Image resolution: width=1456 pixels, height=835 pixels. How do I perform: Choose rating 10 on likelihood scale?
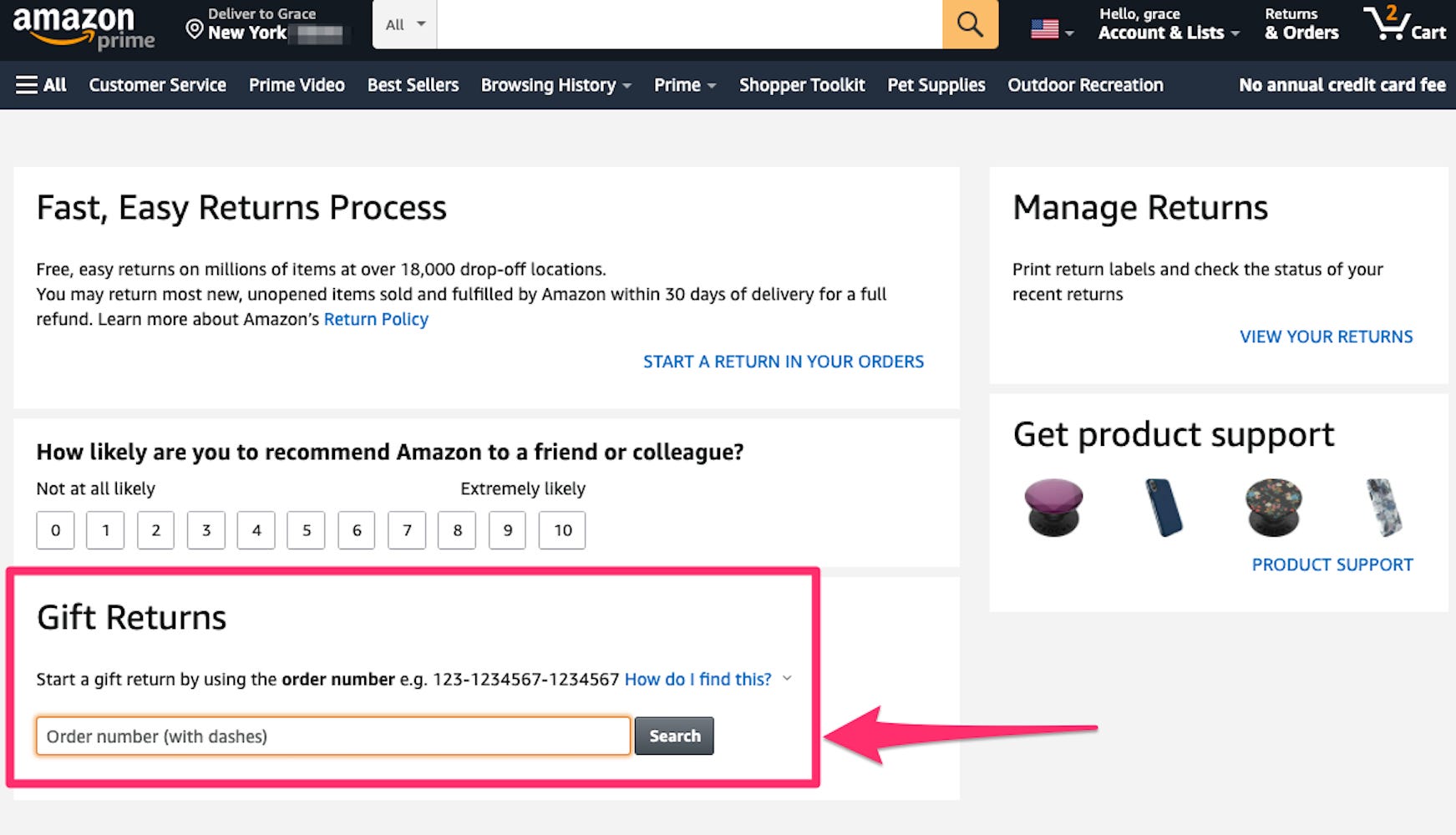coord(562,530)
